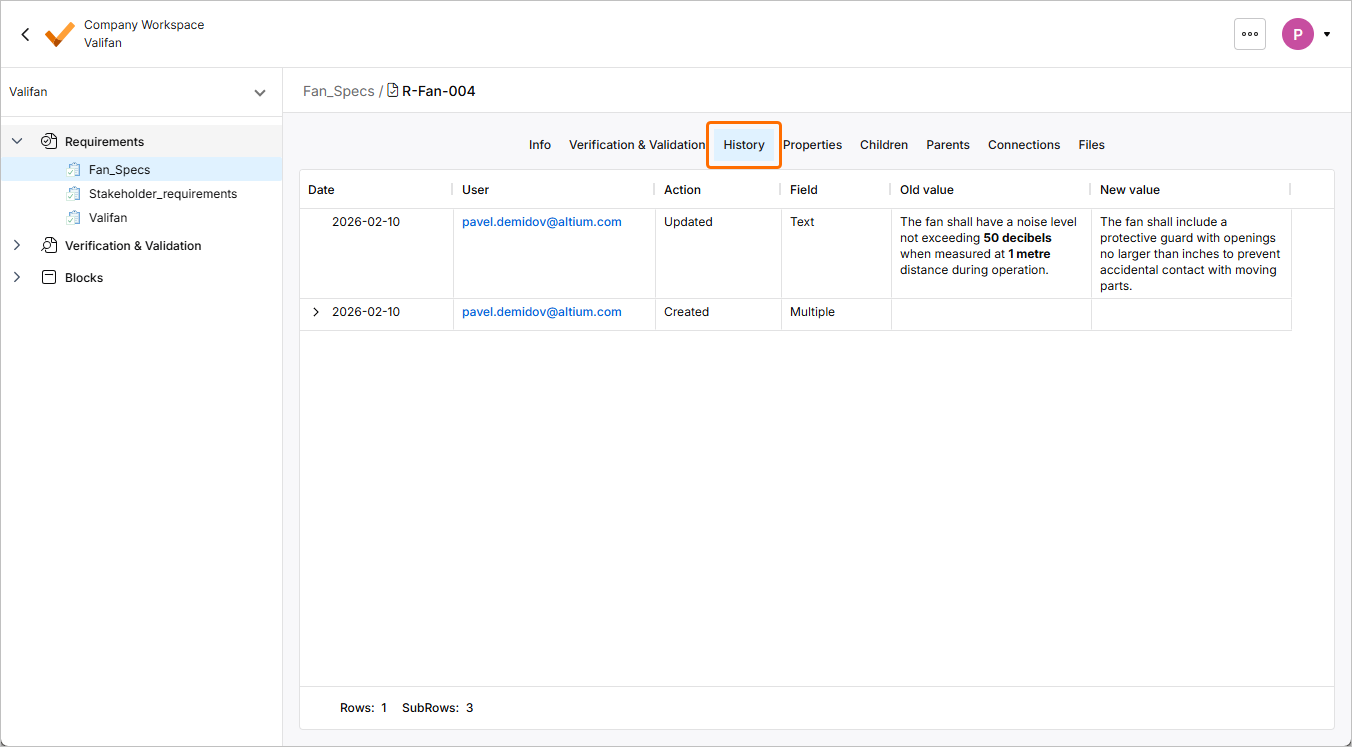The image size is (1352, 747).
Task: Select Fan_Specs in the tree
Action: tap(119, 170)
